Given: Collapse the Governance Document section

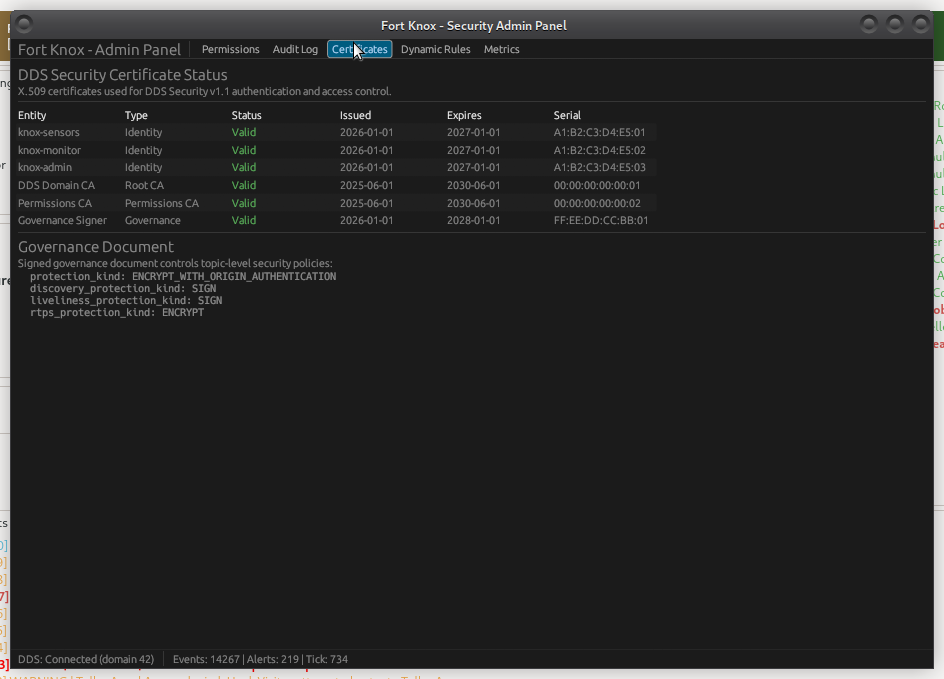Looking at the screenshot, I should tap(95, 246).
